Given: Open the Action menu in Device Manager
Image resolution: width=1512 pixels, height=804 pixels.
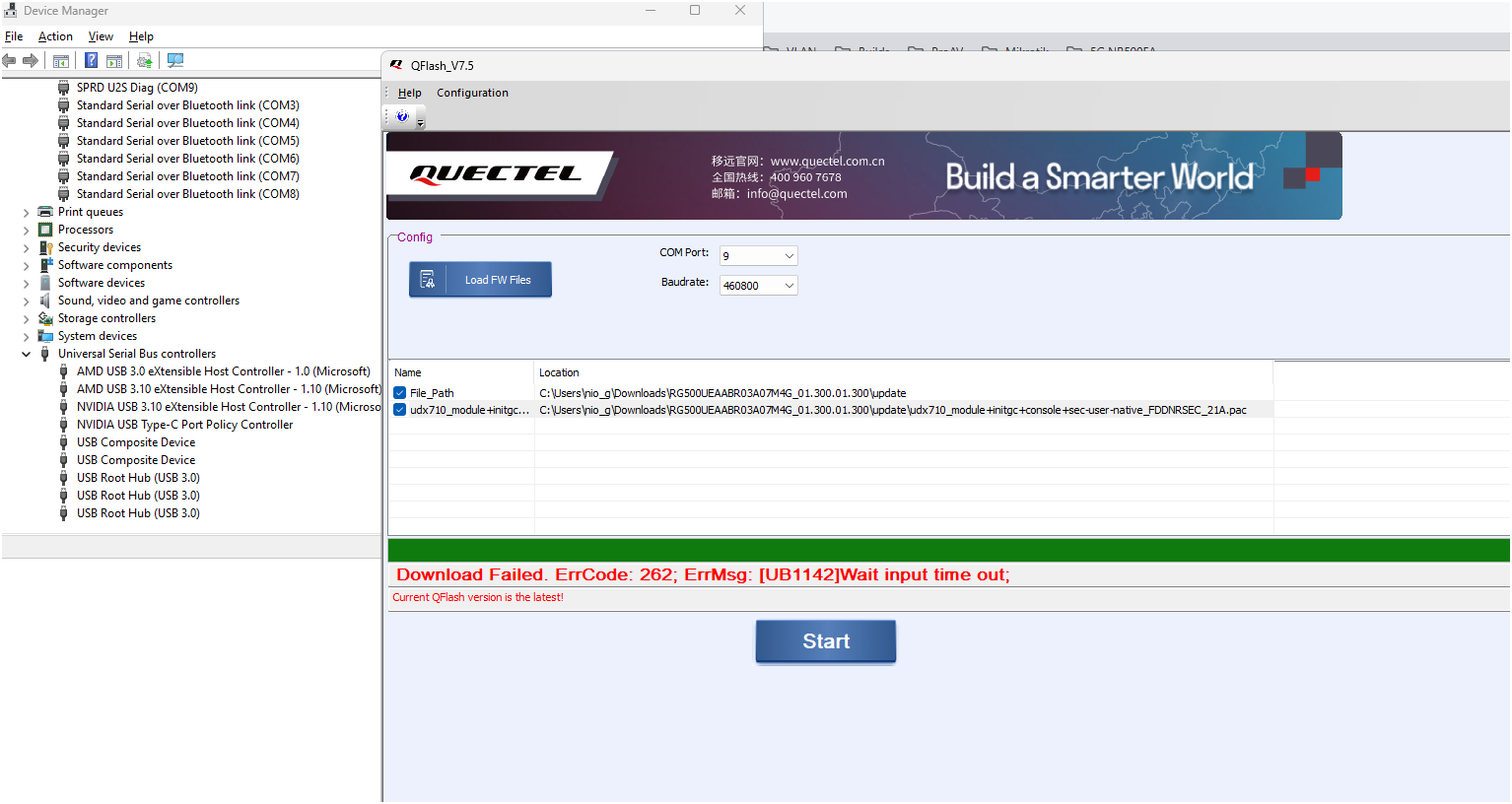Looking at the screenshot, I should point(55,36).
